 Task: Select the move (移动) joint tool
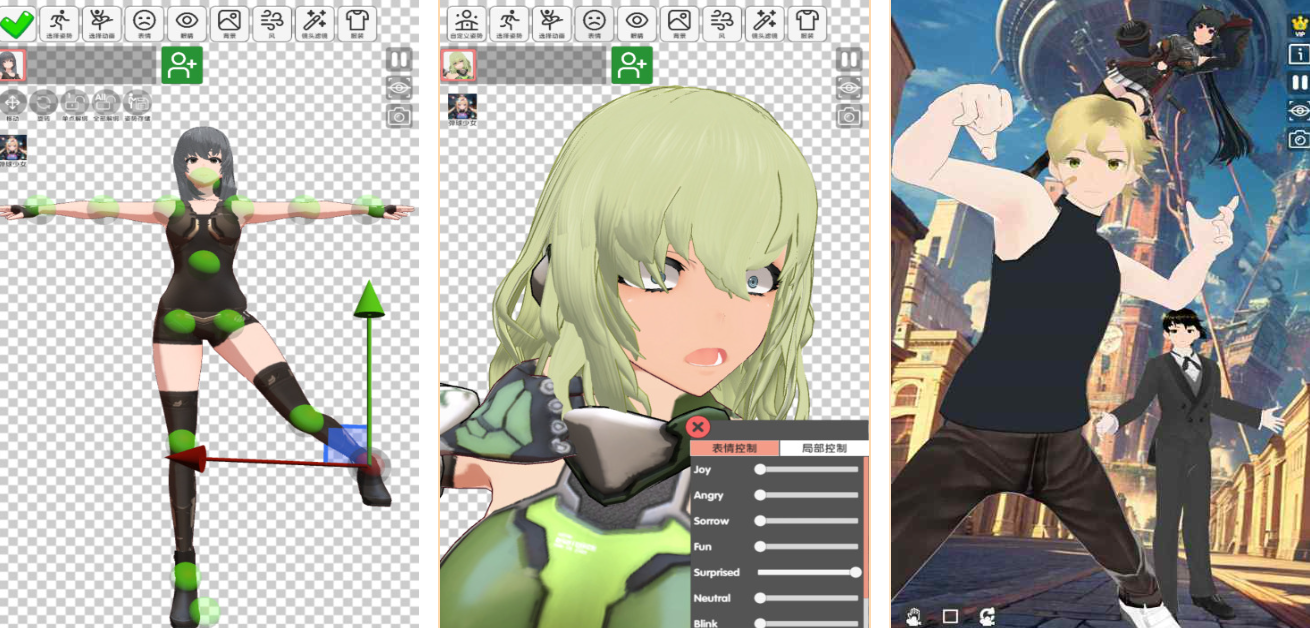point(12,102)
